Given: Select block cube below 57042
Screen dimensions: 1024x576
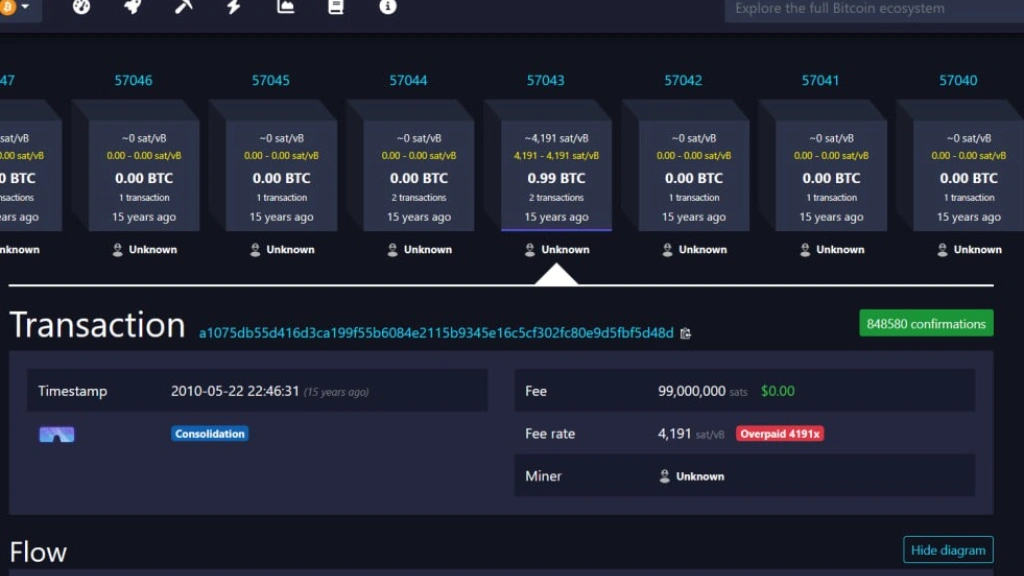Looking at the screenshot, I should click(694, 175).
